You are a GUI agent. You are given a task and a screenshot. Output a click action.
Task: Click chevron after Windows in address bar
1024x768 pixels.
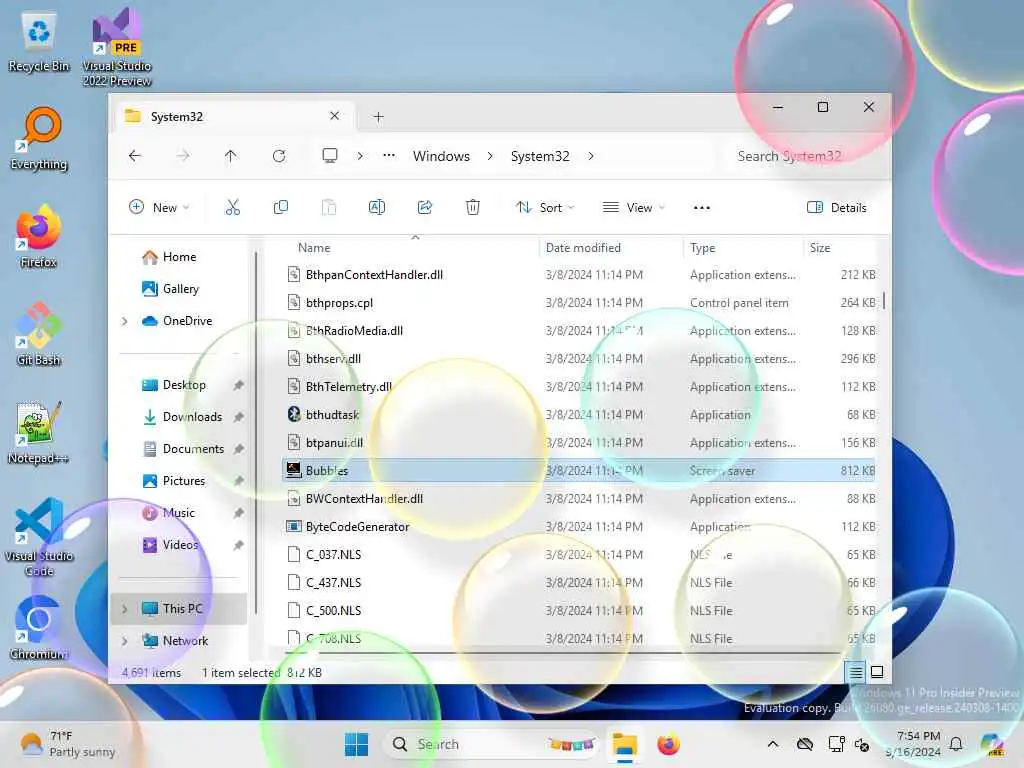(x=490, y=156)
